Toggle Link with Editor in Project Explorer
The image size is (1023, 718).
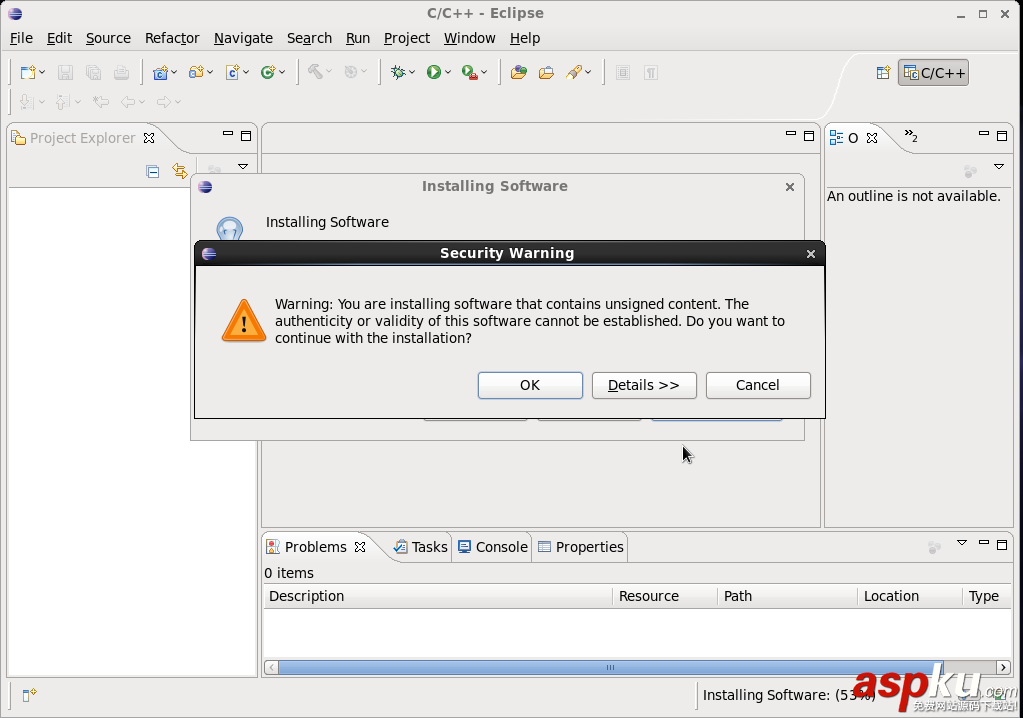pos(180,171)
